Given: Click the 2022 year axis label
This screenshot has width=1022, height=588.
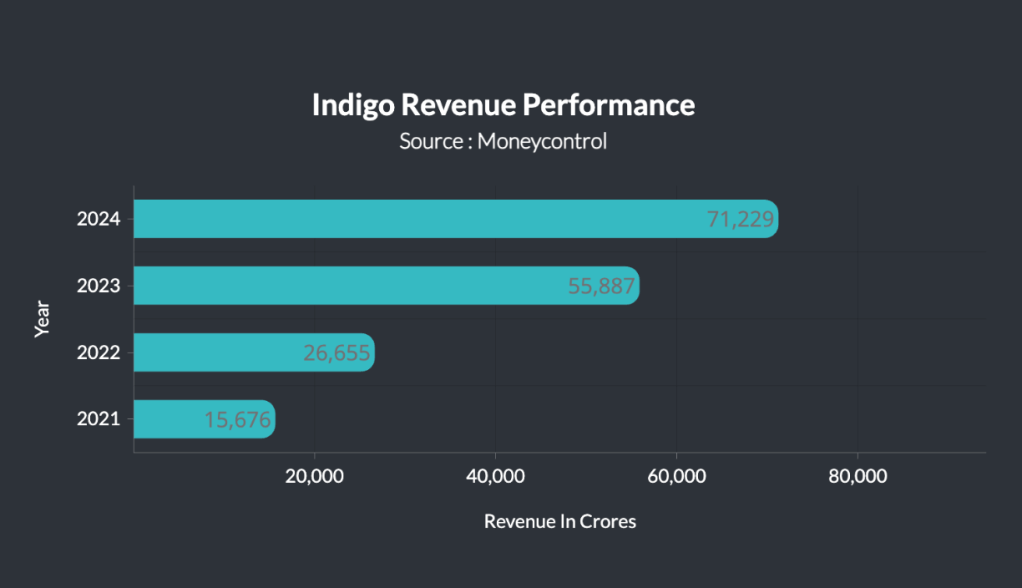Looking at the screenshot, I should [x=98, y=353].
